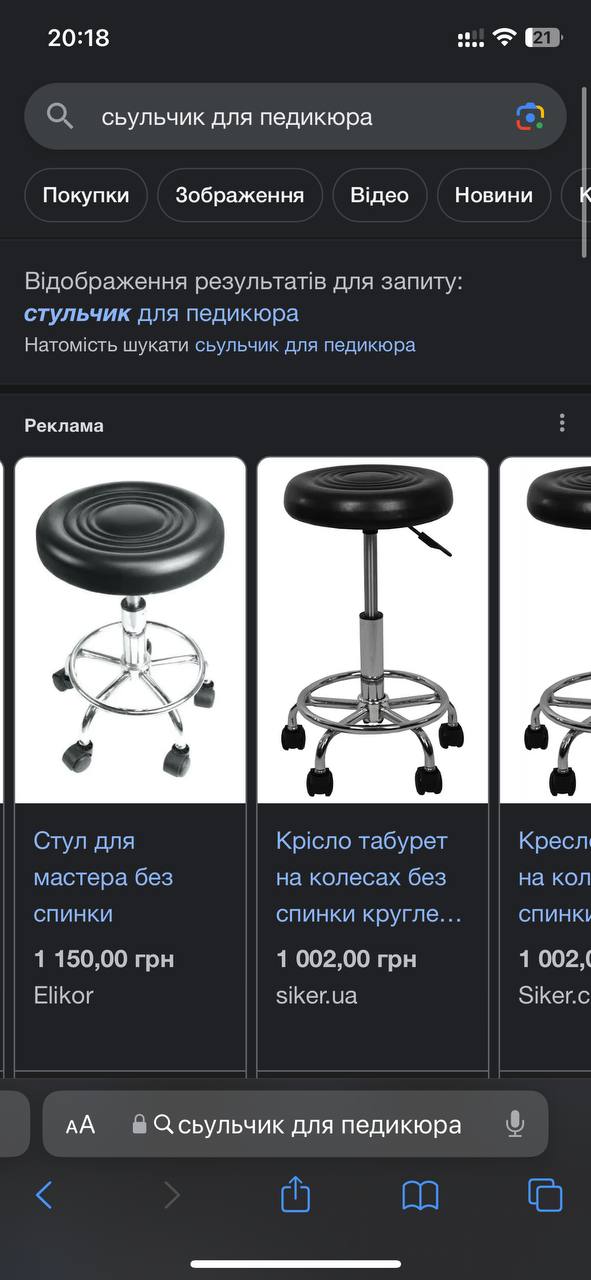Go back with Safari back arrow

[44, 1195]
